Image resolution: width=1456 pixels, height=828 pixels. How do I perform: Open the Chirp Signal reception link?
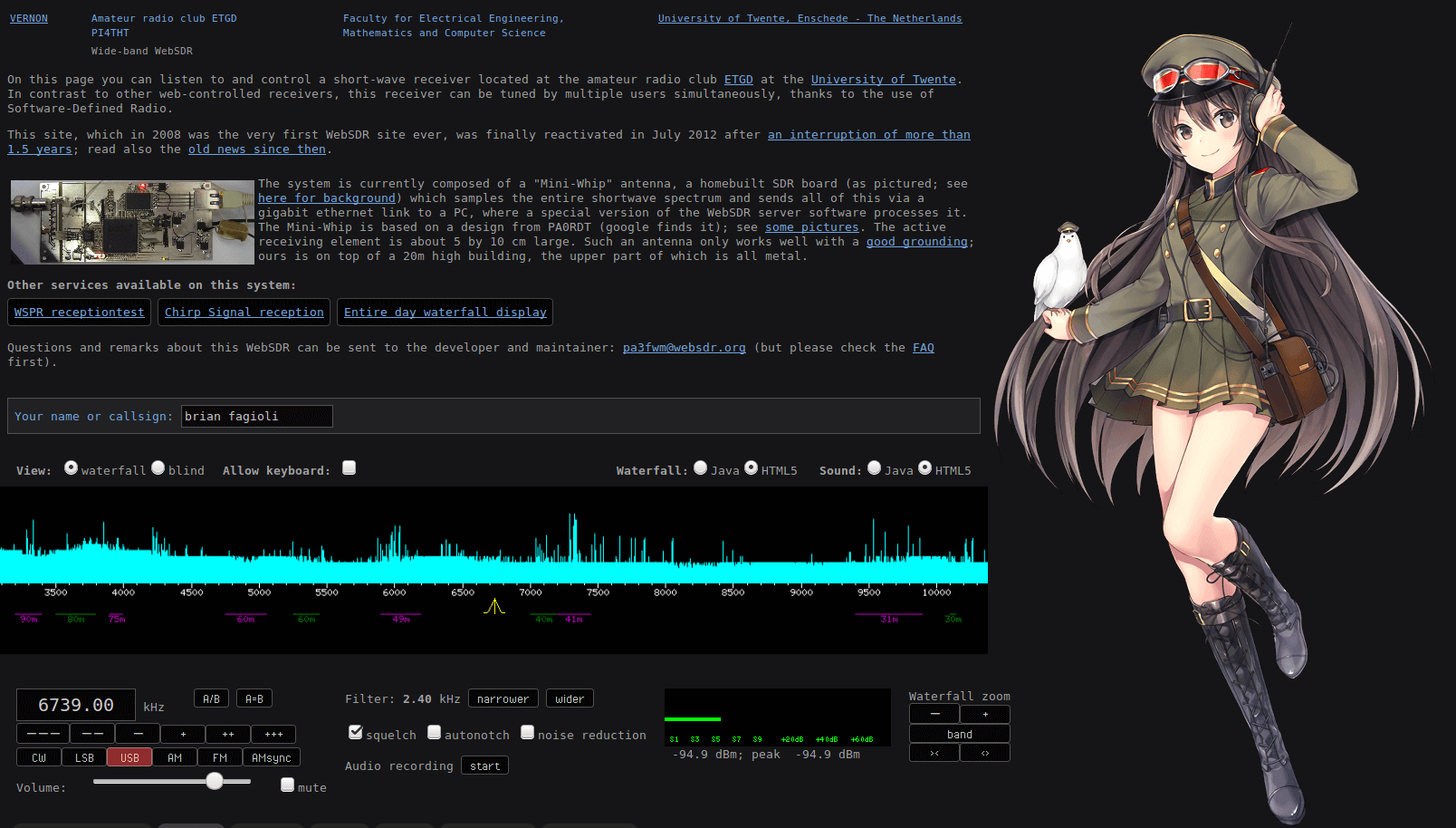pos(244,312)
